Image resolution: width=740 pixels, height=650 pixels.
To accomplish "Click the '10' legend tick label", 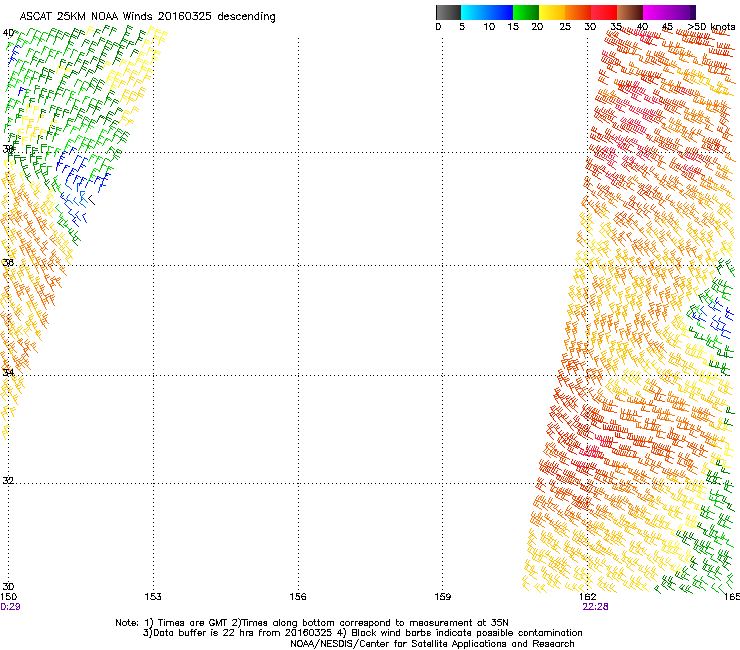I will [489, 27].
